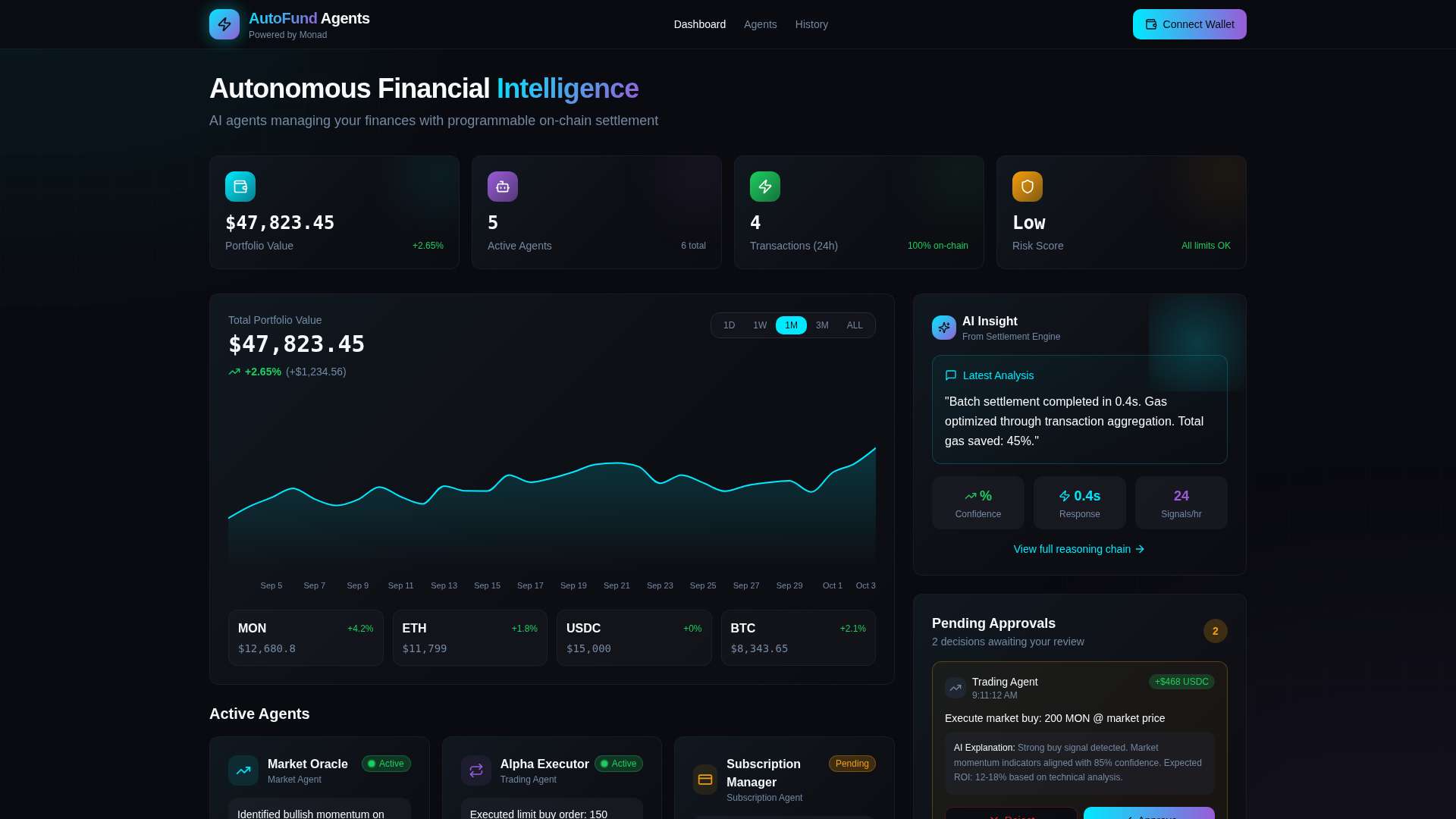Click the robot icon on Active Agents card
This screenshot has height=819, width=1456.
point(503,187)
